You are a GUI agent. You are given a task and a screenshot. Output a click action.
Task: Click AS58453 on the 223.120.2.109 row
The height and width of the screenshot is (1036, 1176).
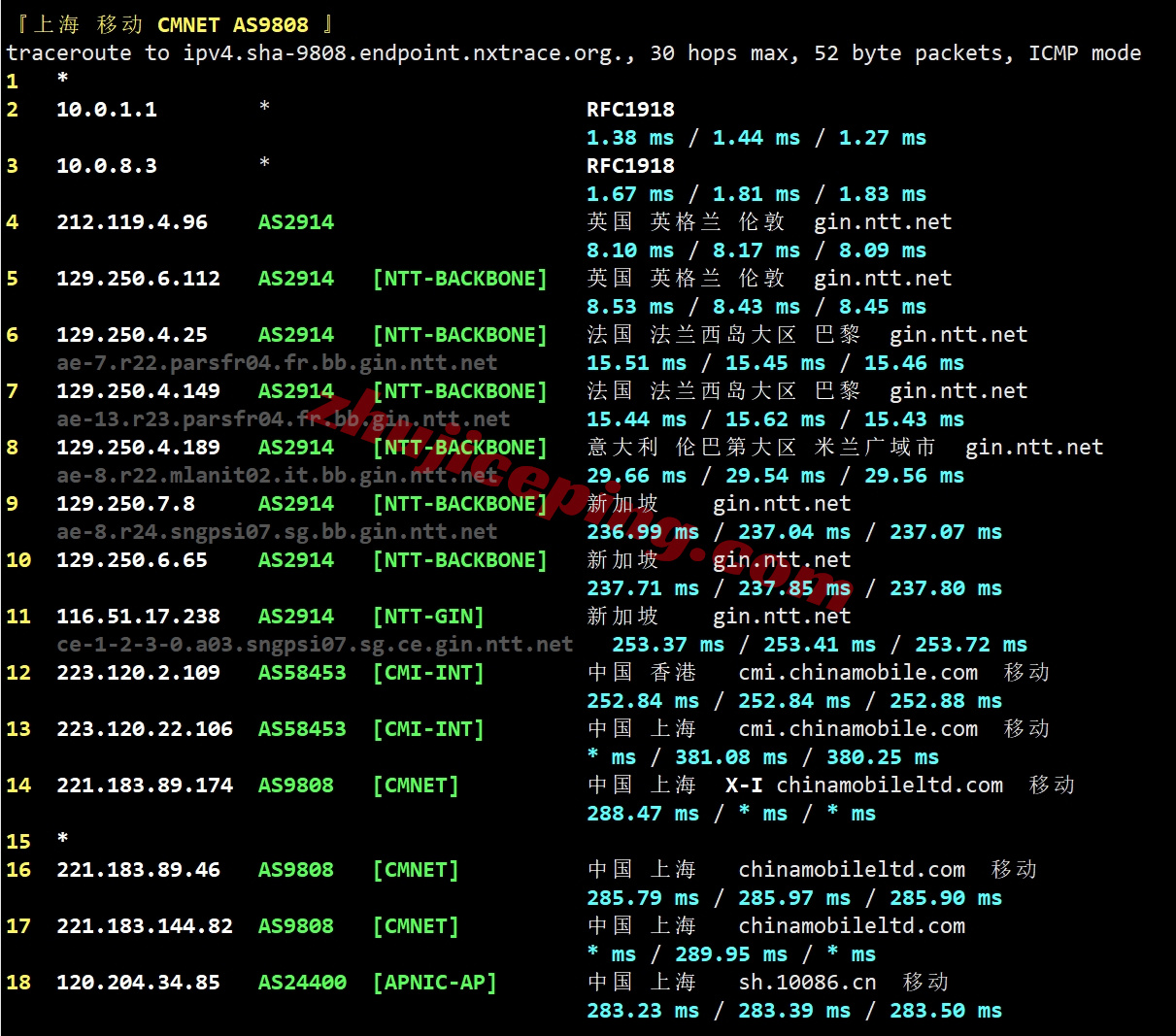pyautogui.click(x=302, y=673)
